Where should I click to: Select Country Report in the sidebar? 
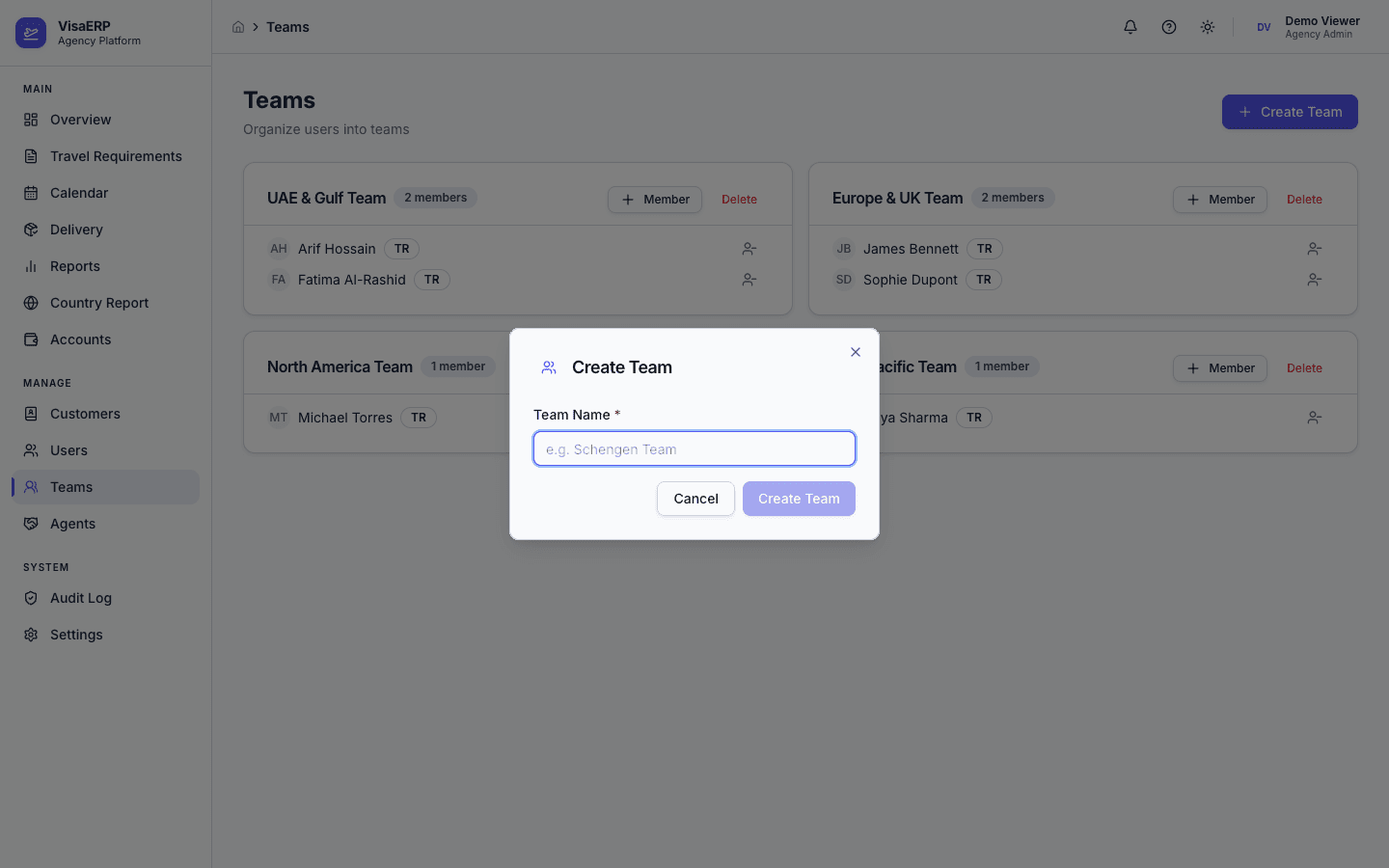point(99,303)
